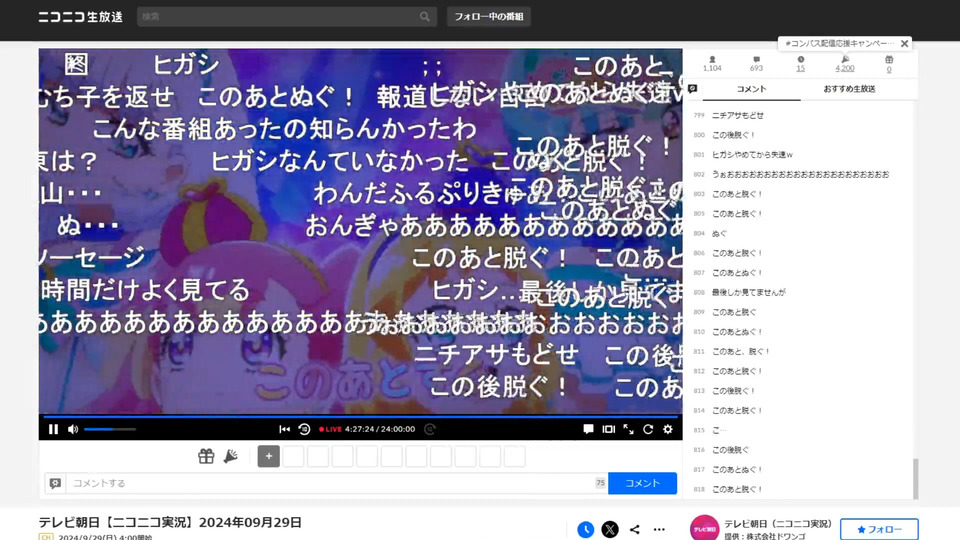960x540 pixels.
Task: Select comment 808 最後しか見てませんが
Action: point(748,292)
